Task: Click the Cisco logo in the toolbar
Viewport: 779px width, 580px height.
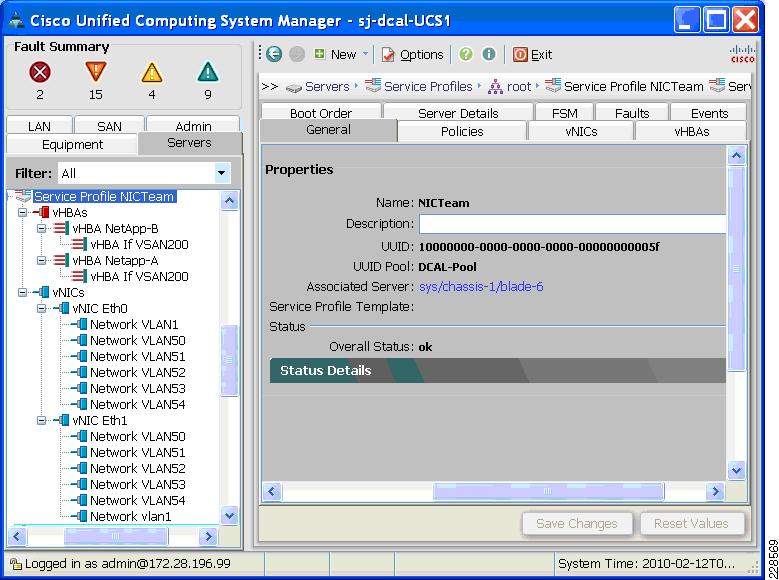Action: (742, 54)
